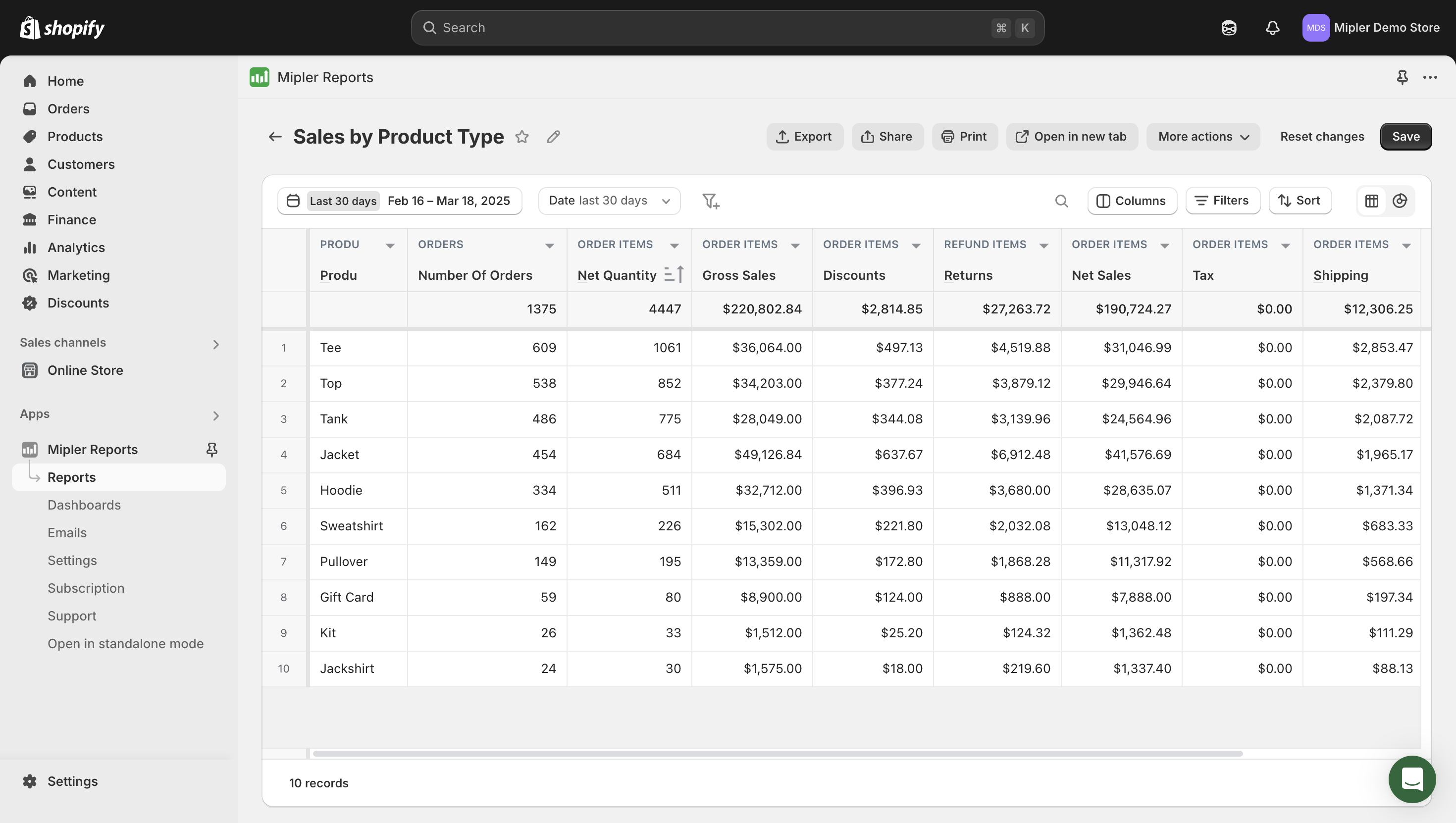Open green chat support bubble
Image resolution: width=1456 pixels, height=823 pixels.
[x=1411, y=779]
